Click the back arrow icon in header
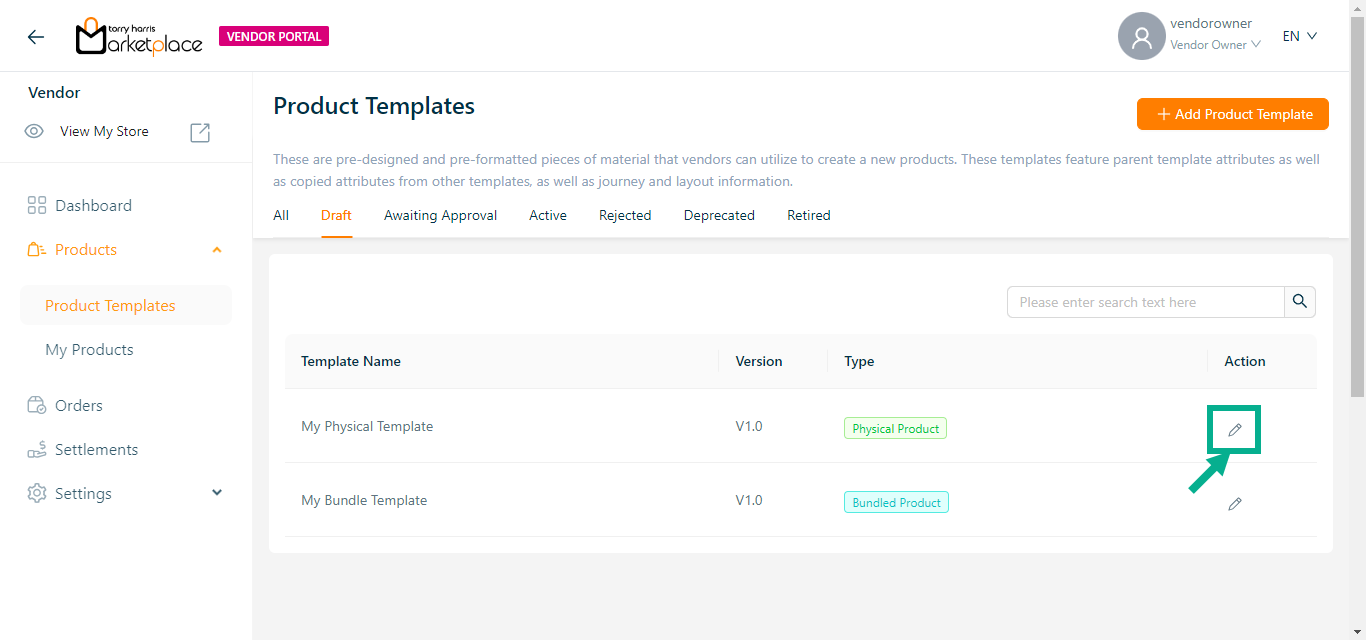Screen dimensions: 1366x640 coord(36,37)
